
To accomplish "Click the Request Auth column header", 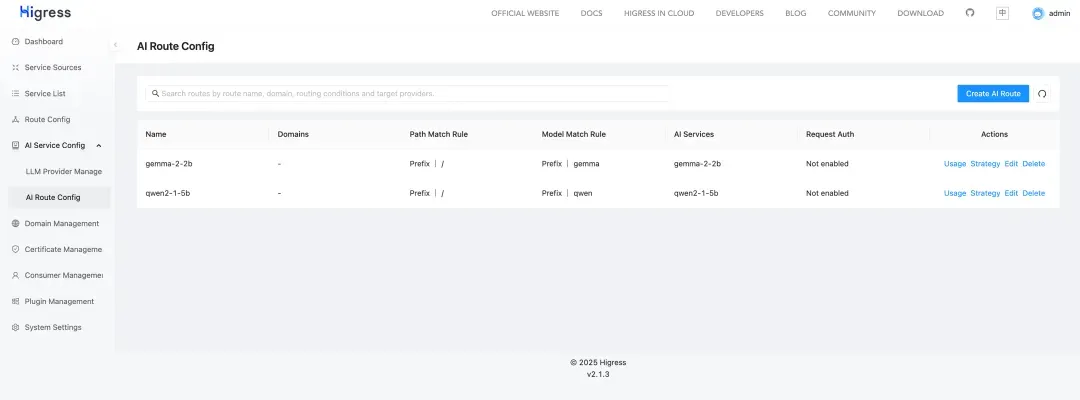I will tap(830, 134).
